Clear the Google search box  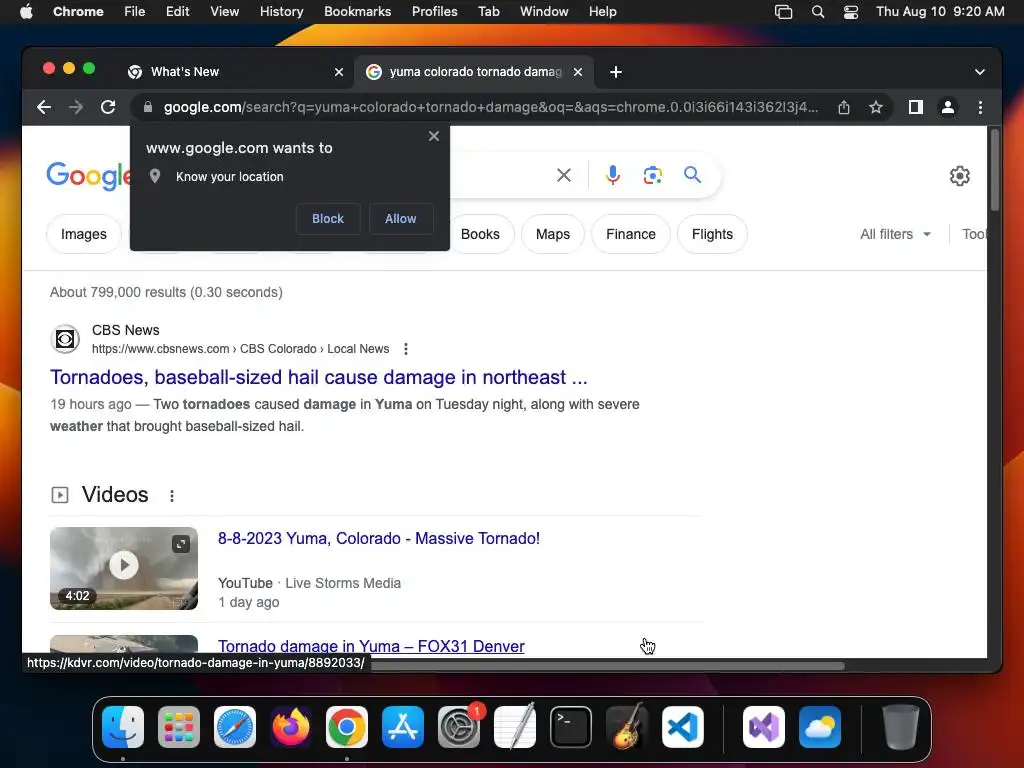tap(564, 175)
